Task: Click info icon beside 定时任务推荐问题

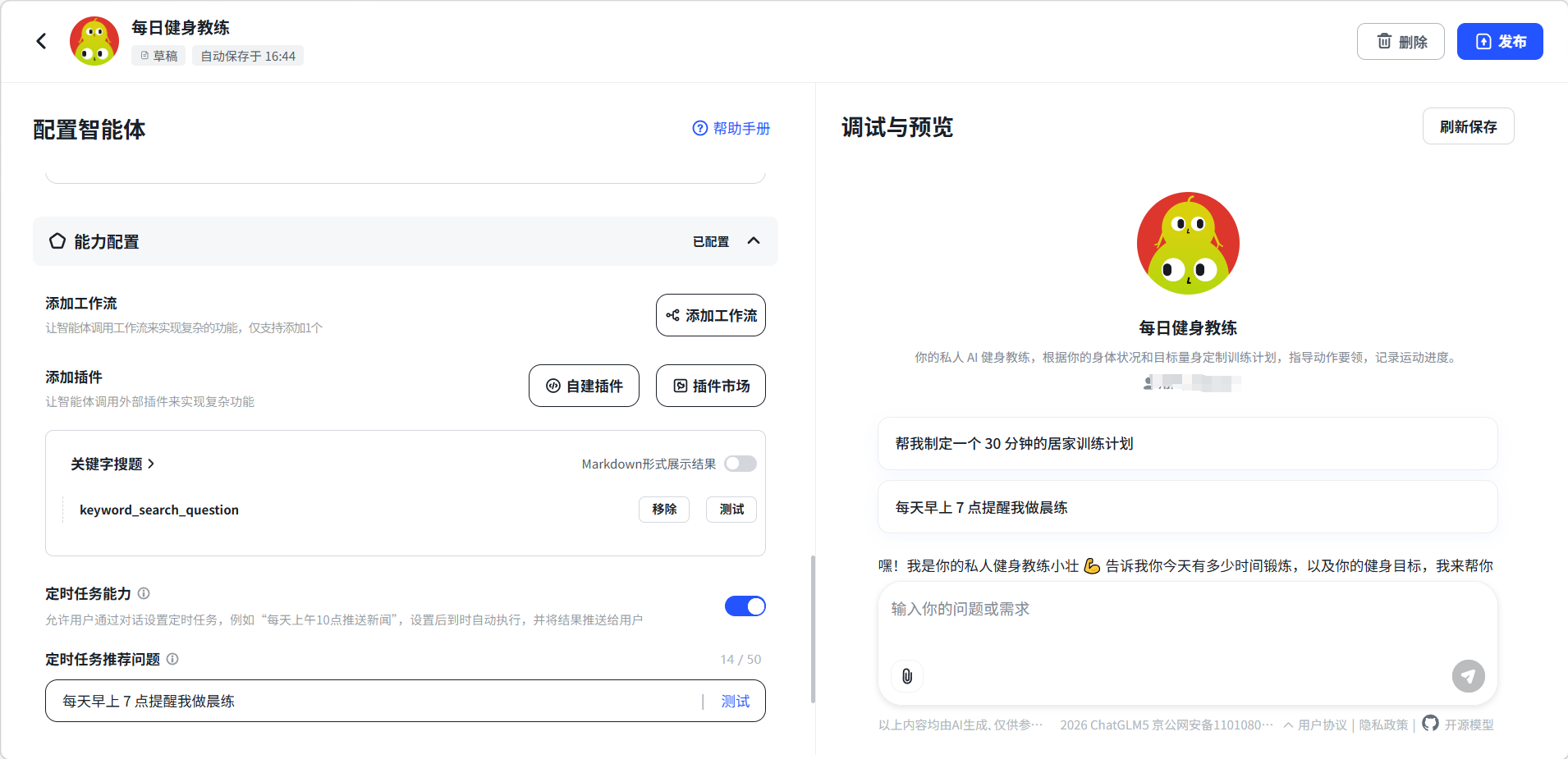Action: 172,659
